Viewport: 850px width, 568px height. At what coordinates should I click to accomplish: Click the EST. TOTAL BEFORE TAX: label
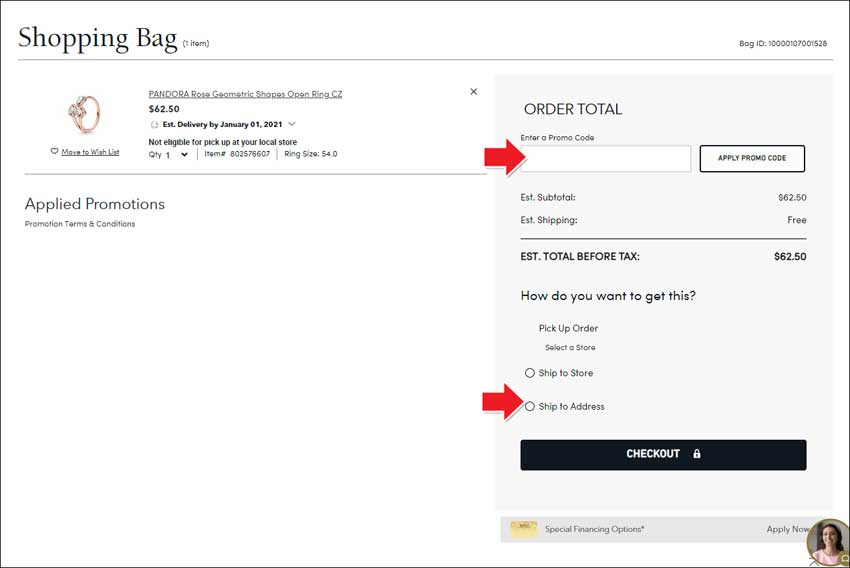click(580, 256)
